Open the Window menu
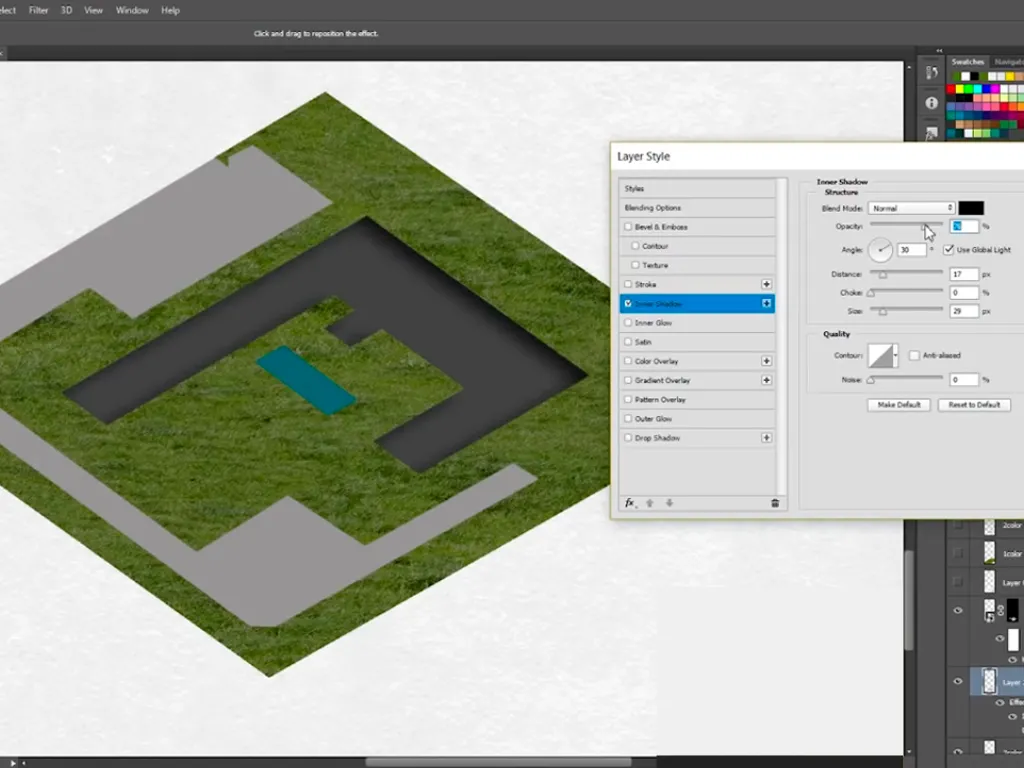The height and width of the screenshot is (768, 1024). tap(132, 10)
